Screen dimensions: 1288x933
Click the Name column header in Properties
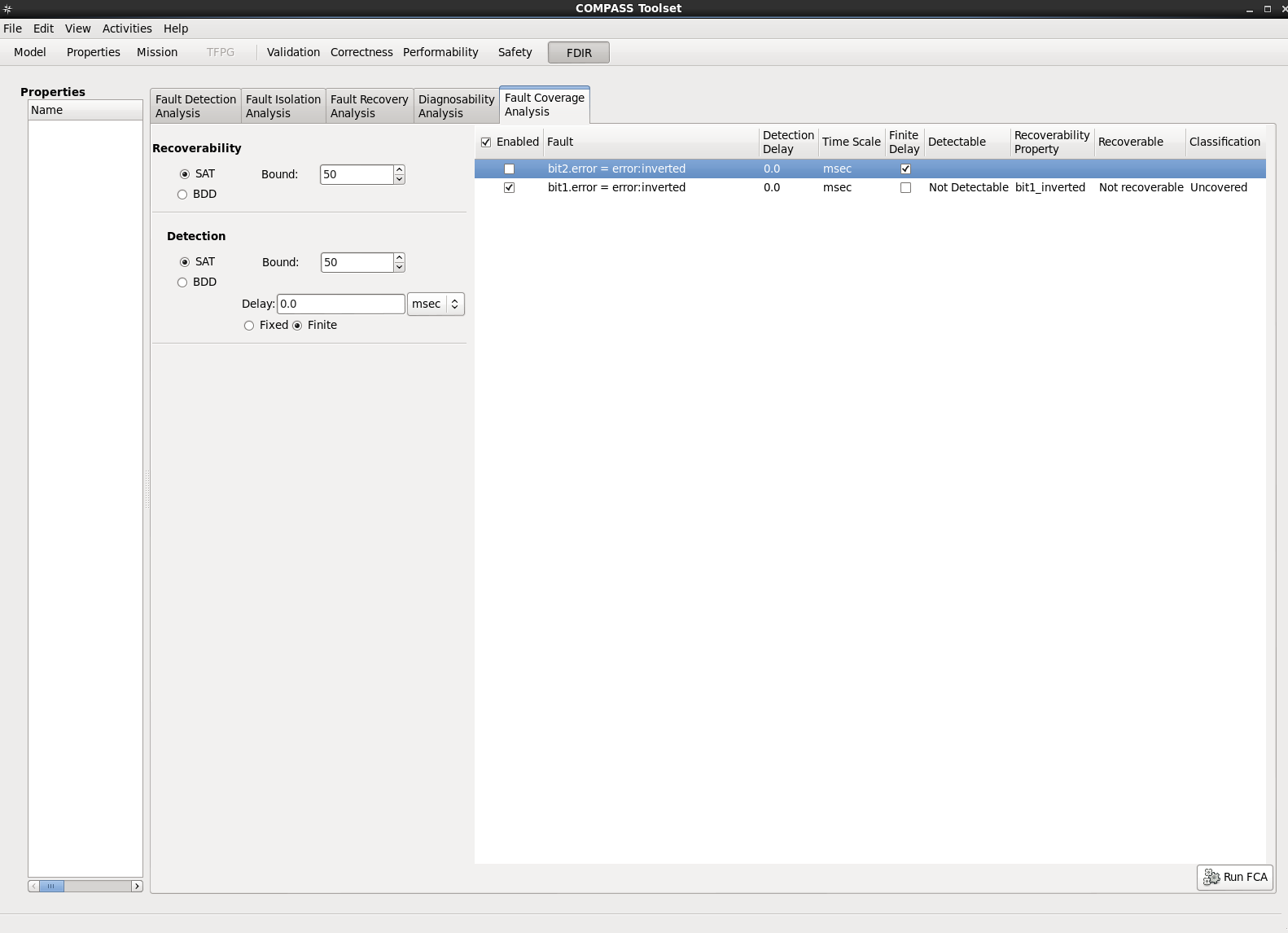[85, 110]
